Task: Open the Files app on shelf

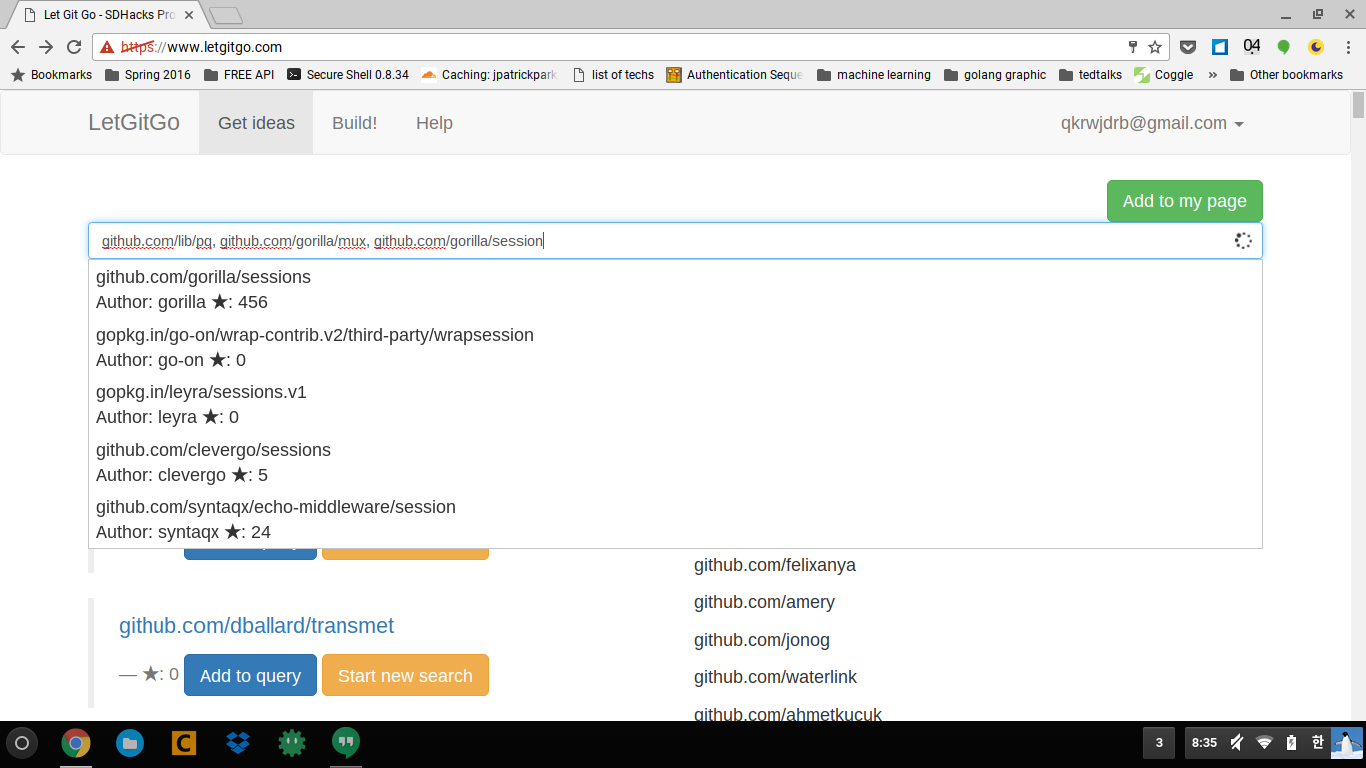Action: click(x=130, y=743)
